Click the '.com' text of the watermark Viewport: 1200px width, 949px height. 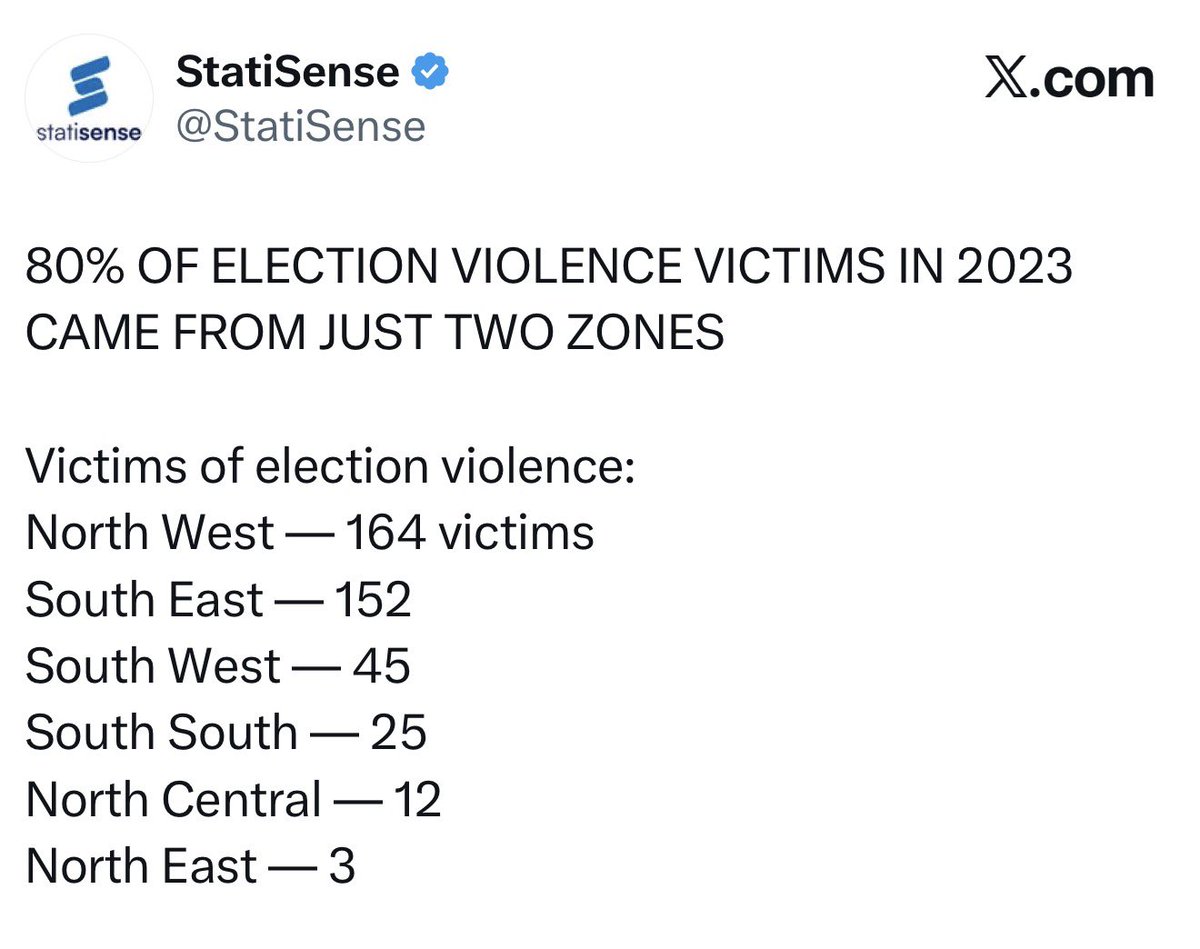(1092, 80)
